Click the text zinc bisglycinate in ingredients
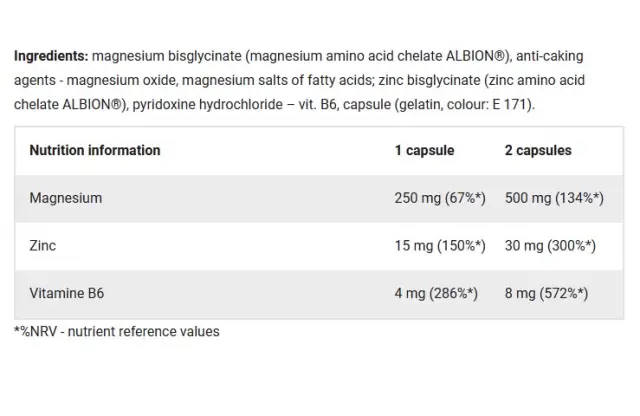The width and height of the screenshot is (640, 416). (x=429, y=80)
